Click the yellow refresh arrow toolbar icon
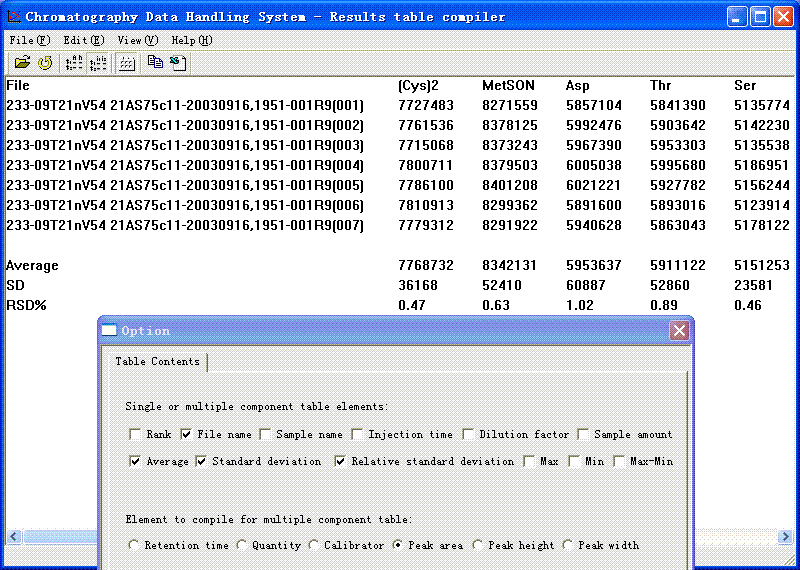Image resolution: width=800 pixels, height=570 pixels. (x=45, y=63)
